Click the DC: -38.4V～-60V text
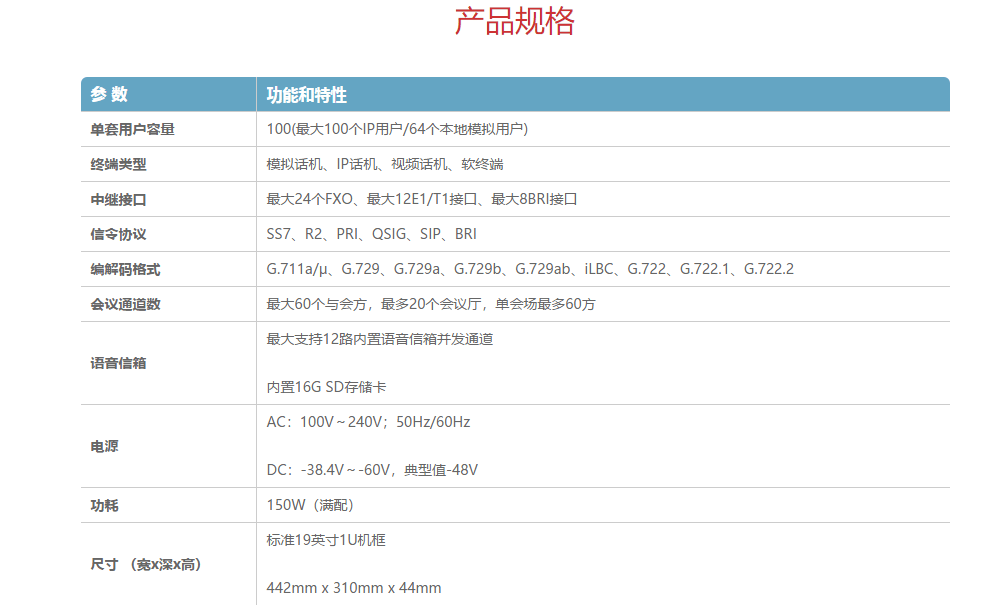The width and height of the screenshot is (1000, 605). [372, 470]
